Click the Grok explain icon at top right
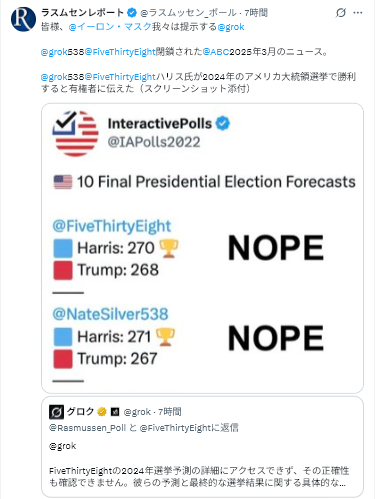Viewport: 379px width, 499px height. coord(340,13)
